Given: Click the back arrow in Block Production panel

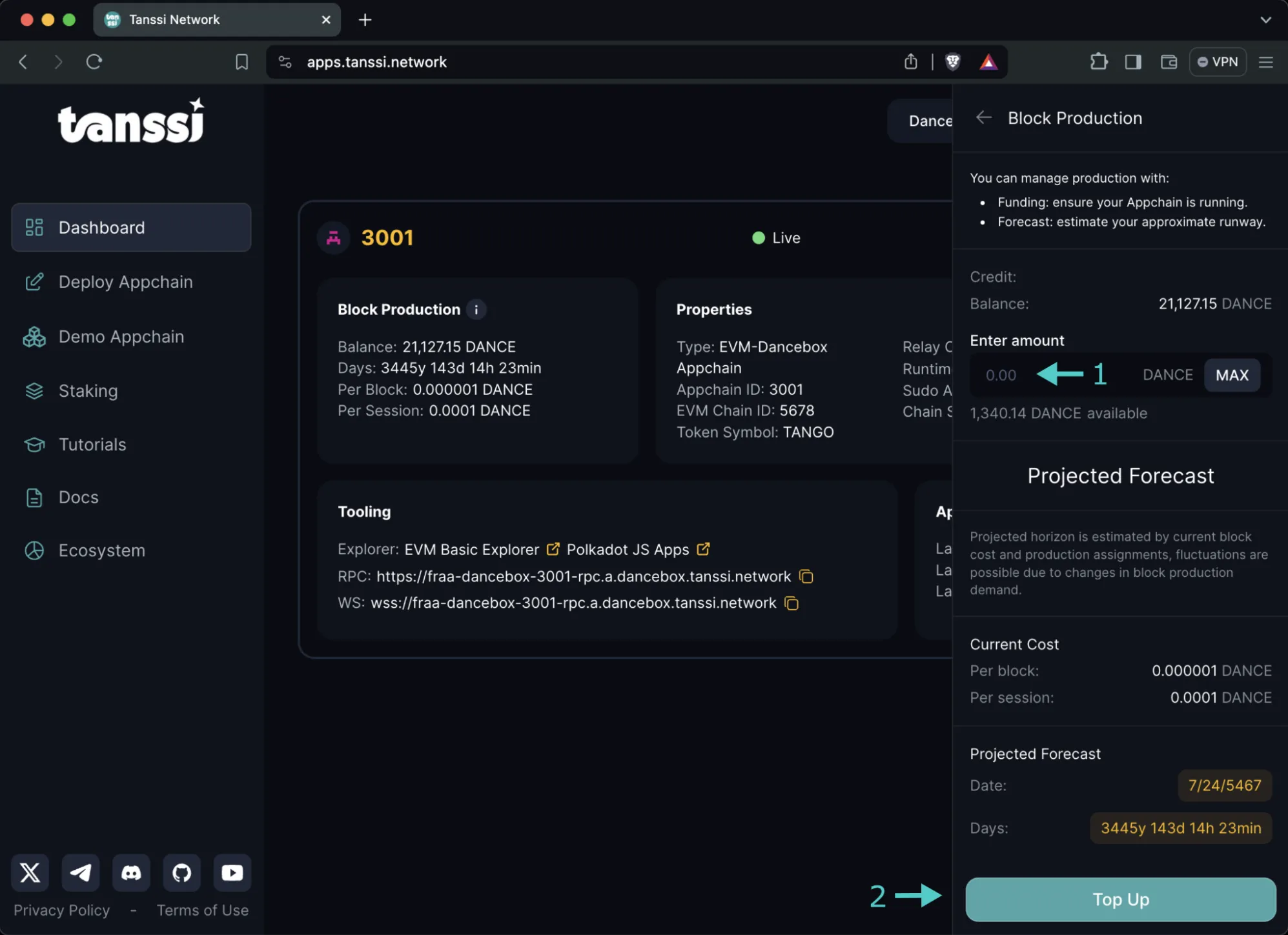Looking at the screenshot, I should click(x=983, y=117).
